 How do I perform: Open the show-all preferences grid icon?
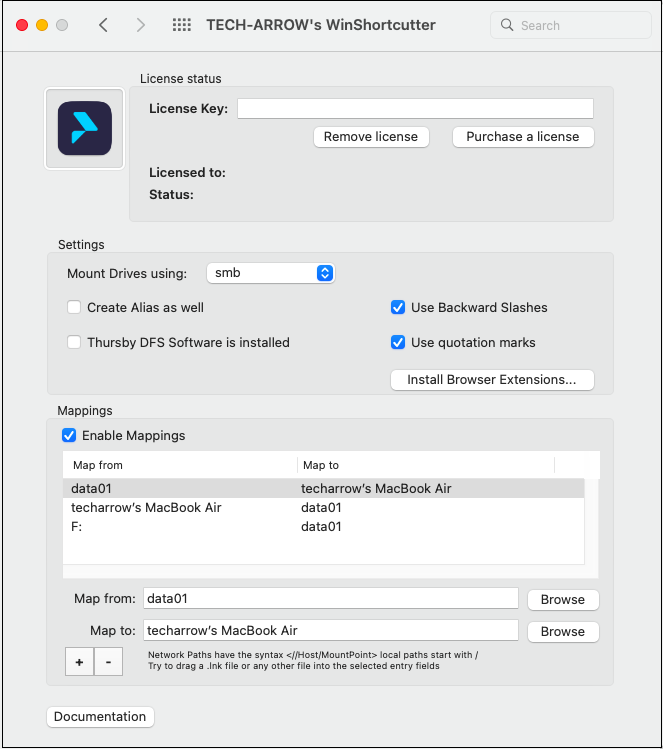pos(182,25)
